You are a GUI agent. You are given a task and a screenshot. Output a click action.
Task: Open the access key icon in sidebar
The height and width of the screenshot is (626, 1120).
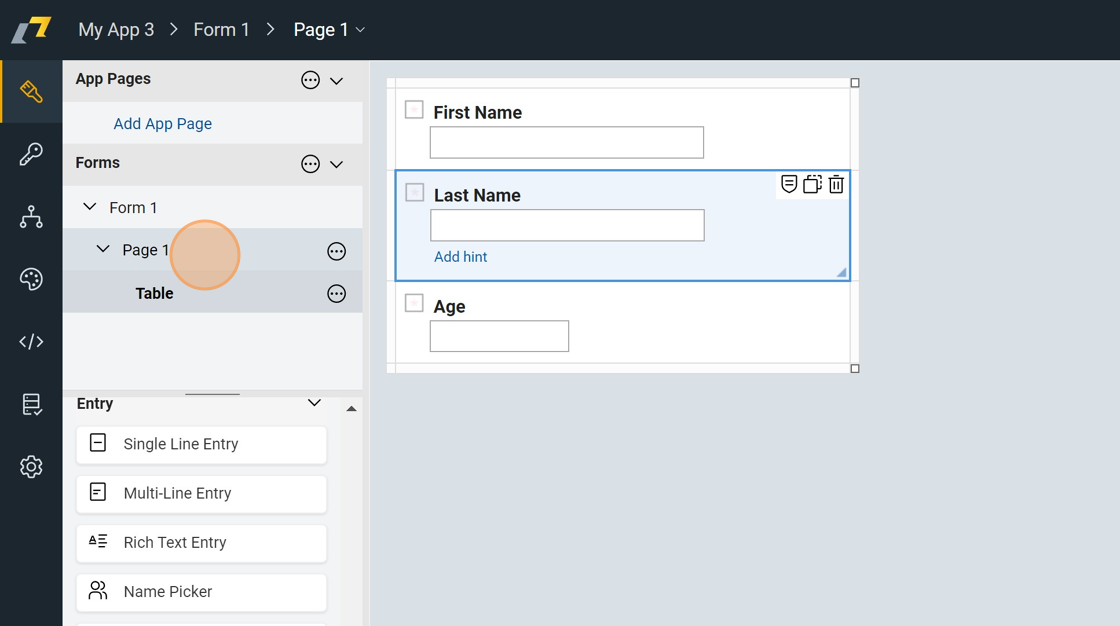coord(31,154)
